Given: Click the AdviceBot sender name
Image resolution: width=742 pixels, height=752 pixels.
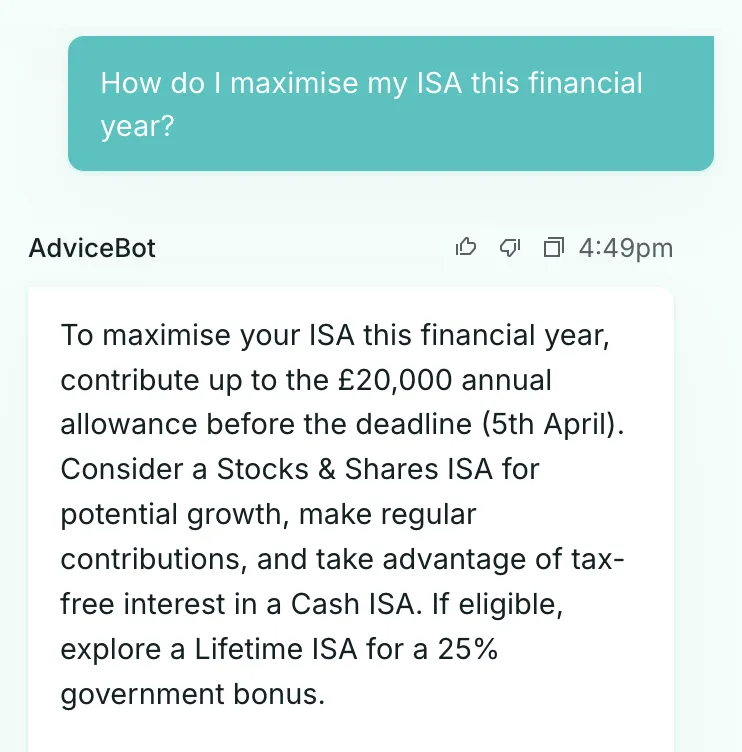Looking at the screenshot, I should [93, 248].
